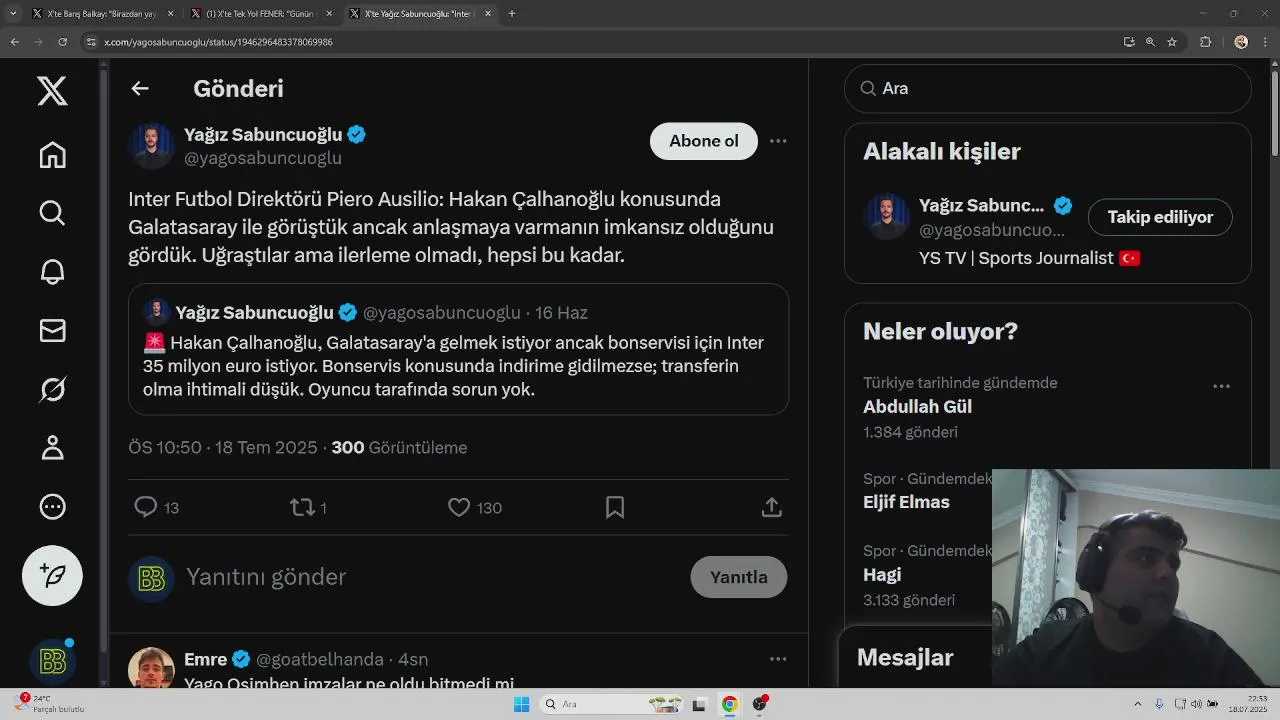Click the Abone ol subscribe button
Image resolution: width=1280 pixels, height=720 pixels.
[704, 141]
